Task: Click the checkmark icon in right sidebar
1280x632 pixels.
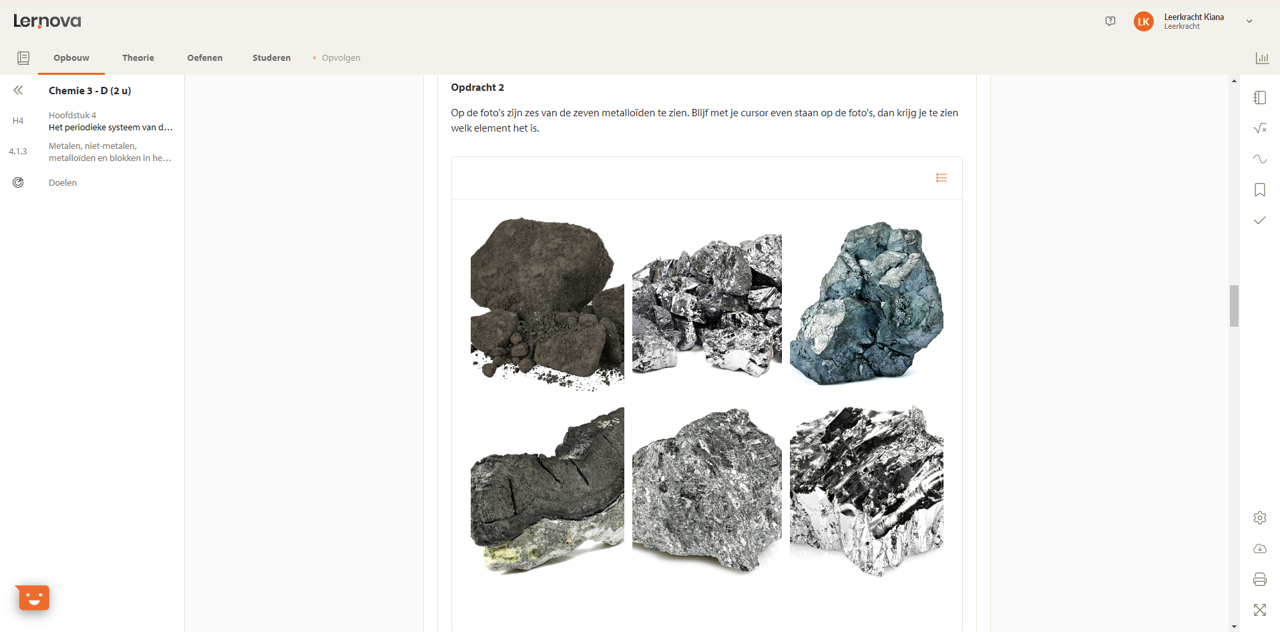Action: pos(1260,220)
